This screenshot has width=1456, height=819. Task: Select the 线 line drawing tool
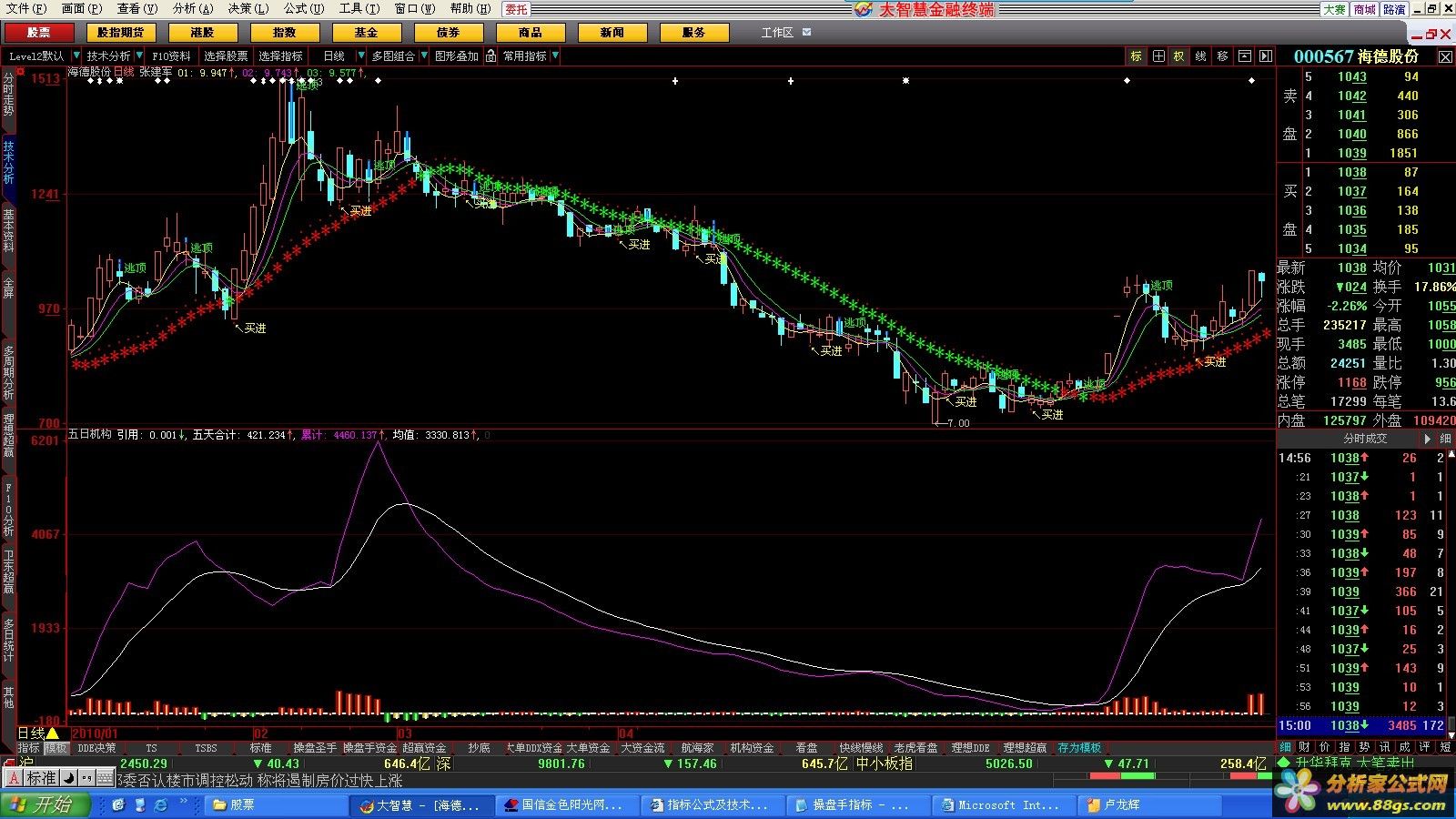point(1201,56)
